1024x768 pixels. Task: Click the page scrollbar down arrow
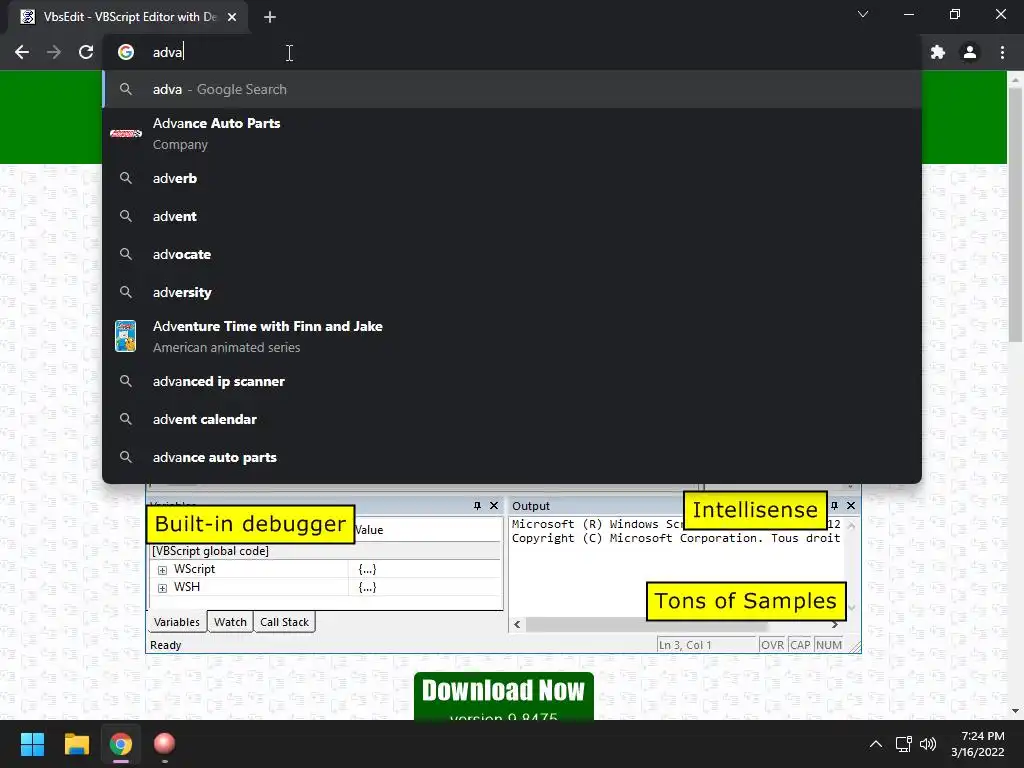[1015, 711]
